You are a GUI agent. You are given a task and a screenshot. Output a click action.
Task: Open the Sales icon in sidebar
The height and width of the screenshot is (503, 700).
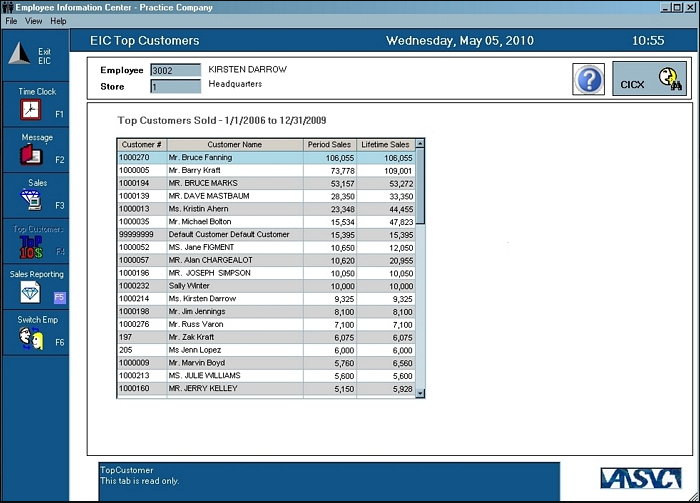click(31, 201)
